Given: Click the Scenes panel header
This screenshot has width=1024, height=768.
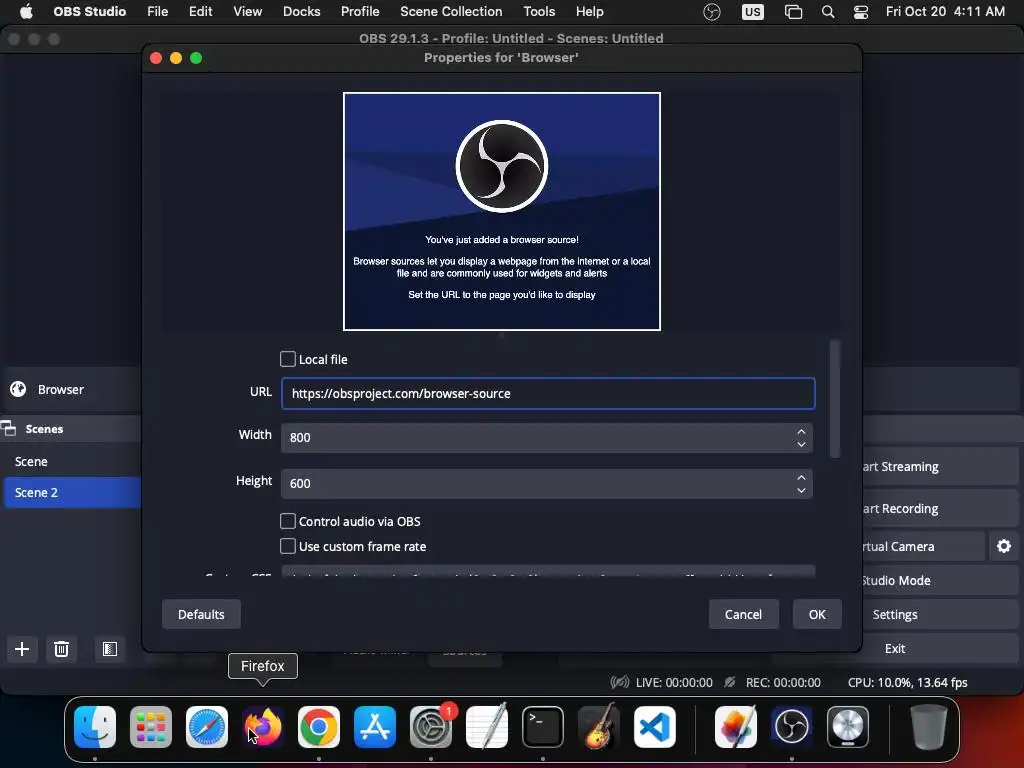Looking at the screenshot, I should click(71, 429).
